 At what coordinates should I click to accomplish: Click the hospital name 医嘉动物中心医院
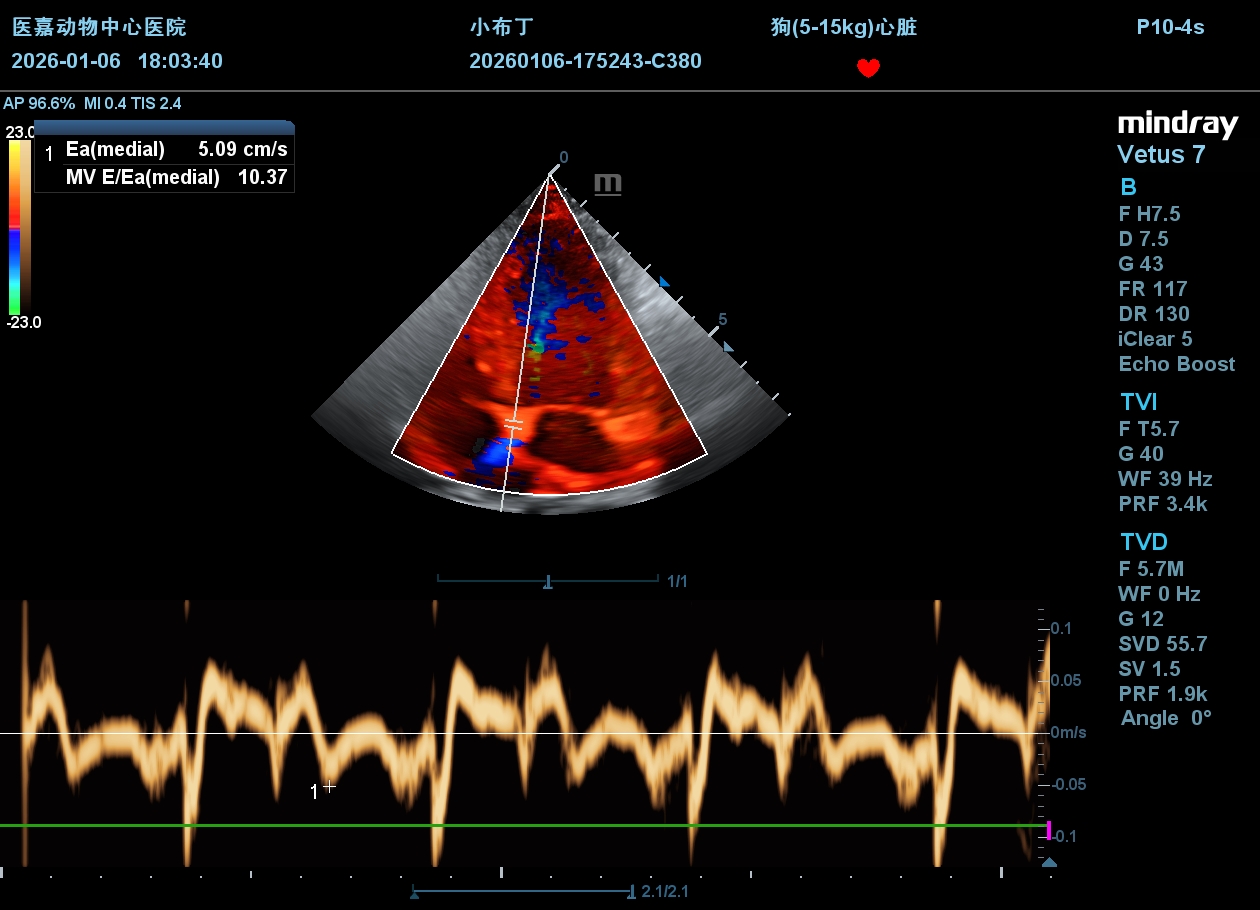tap(99, 27)
